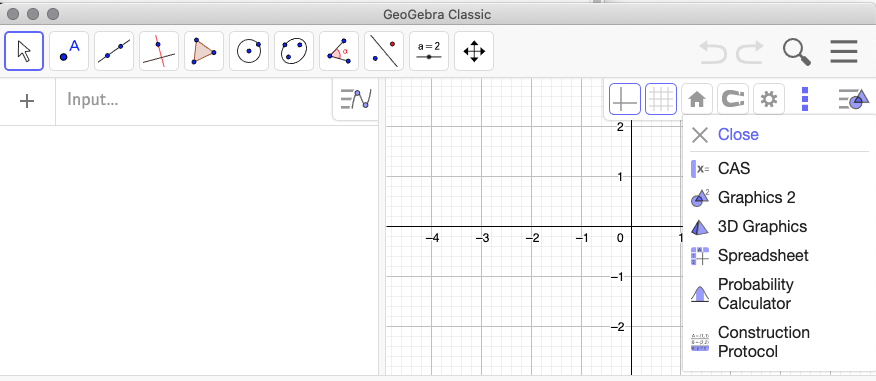
Task: Click the GeoGebra Classic window title
Action: click(x=437, y=14)
